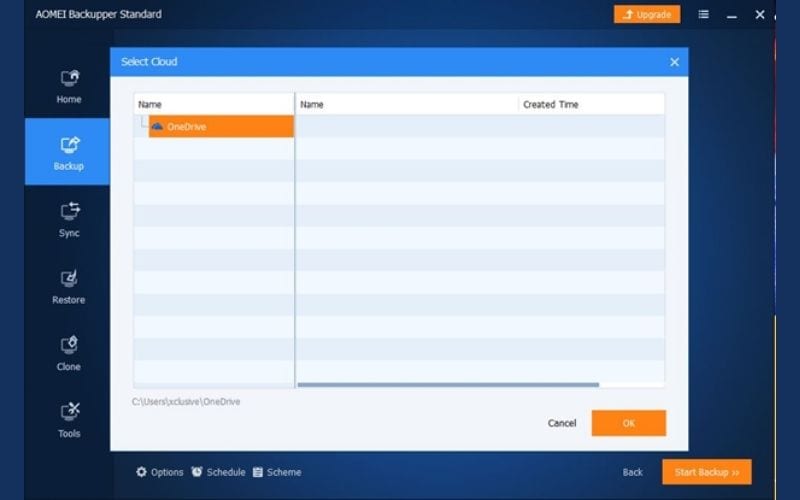Screen dimensions: 800x500
Task: Click the Upgrade button
Action: pyautogui.click(x=647, y=14)
